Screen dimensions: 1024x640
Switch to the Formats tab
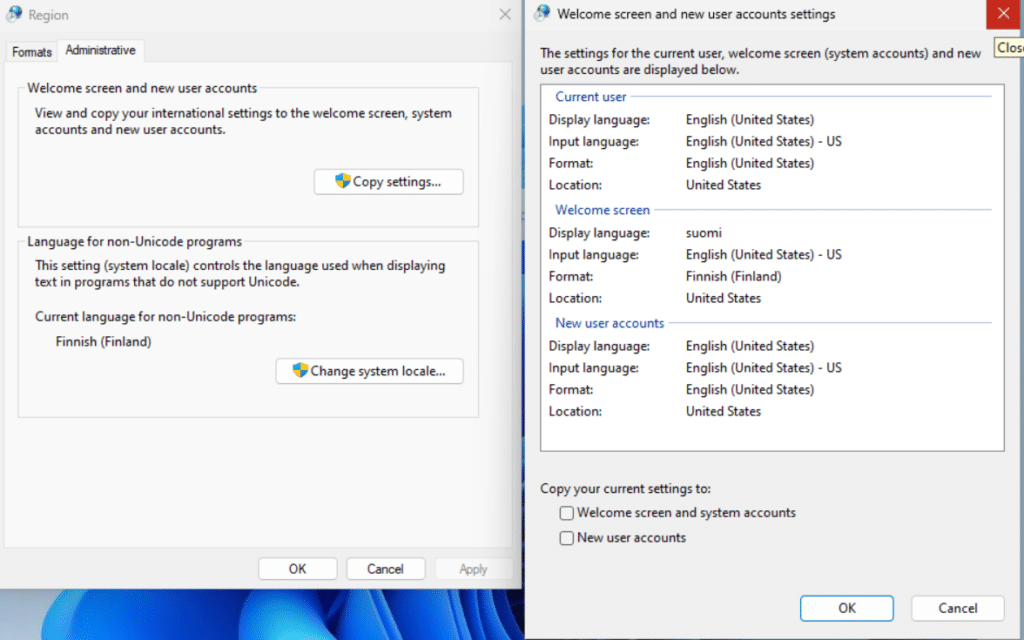click(x=31, y=52)
